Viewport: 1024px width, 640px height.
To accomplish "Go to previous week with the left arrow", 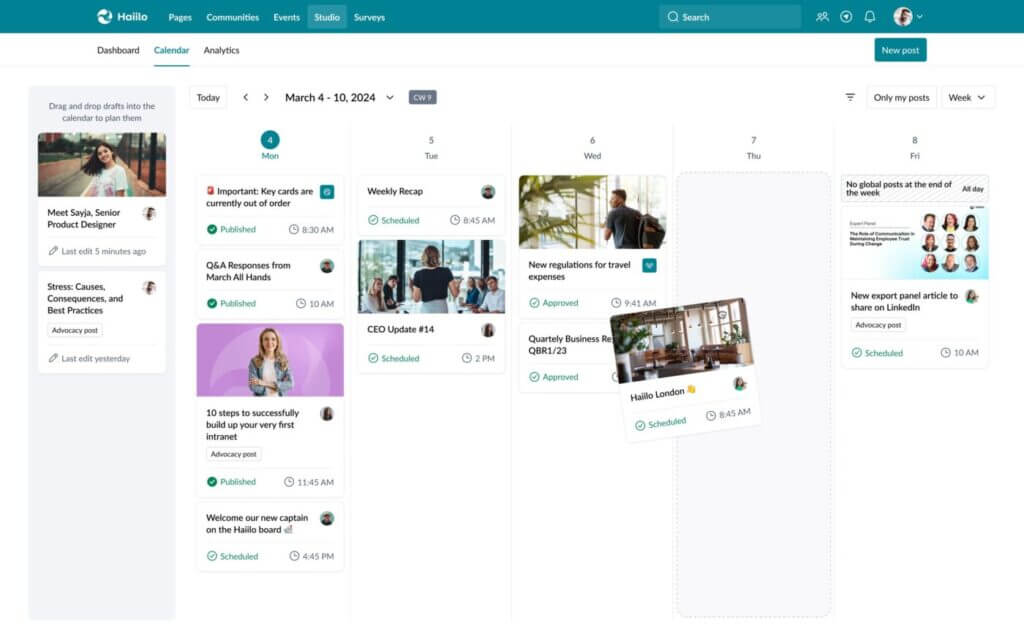I will [246, 97].
